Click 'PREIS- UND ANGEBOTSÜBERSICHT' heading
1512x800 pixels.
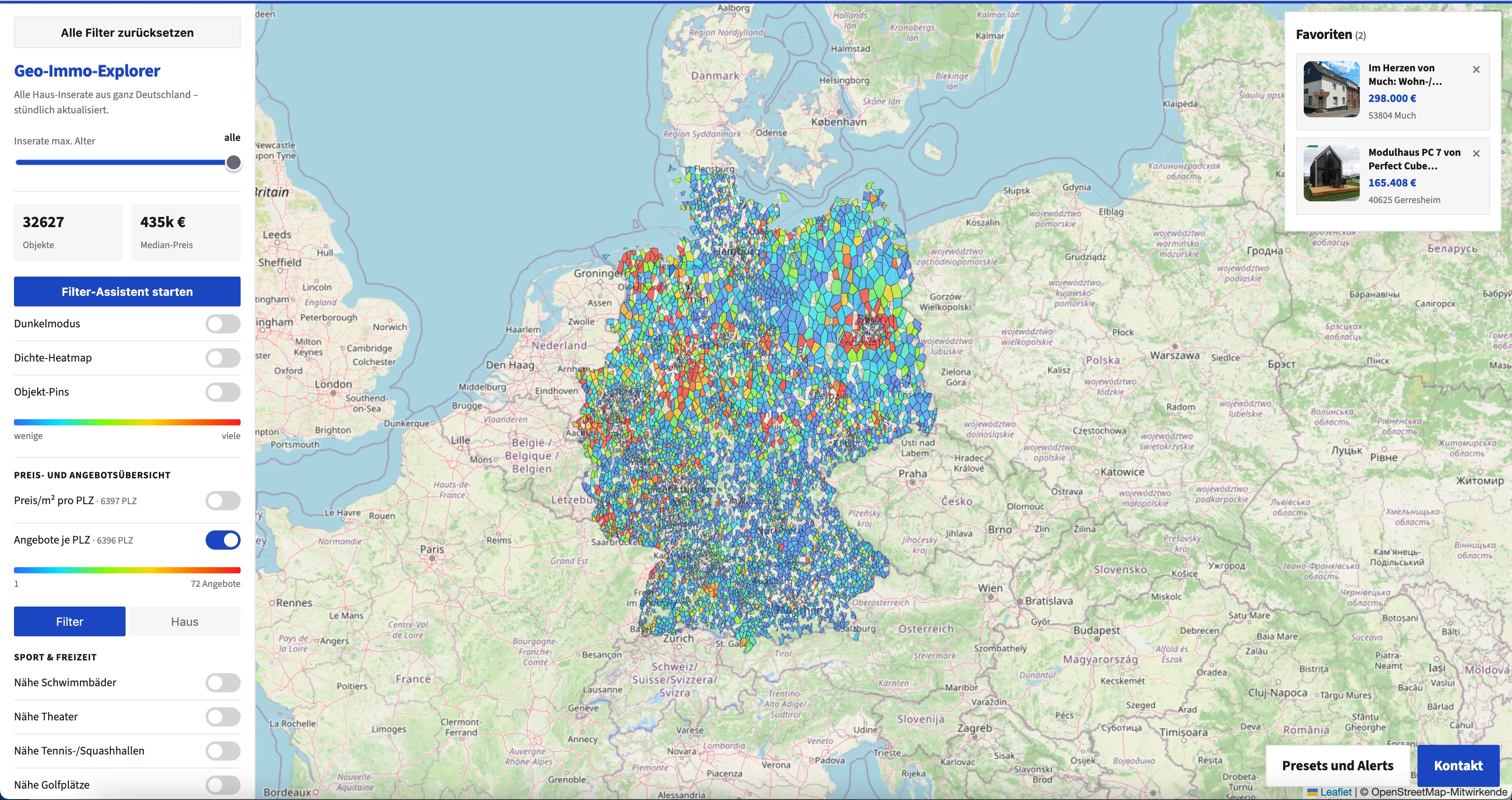point(92,475)
